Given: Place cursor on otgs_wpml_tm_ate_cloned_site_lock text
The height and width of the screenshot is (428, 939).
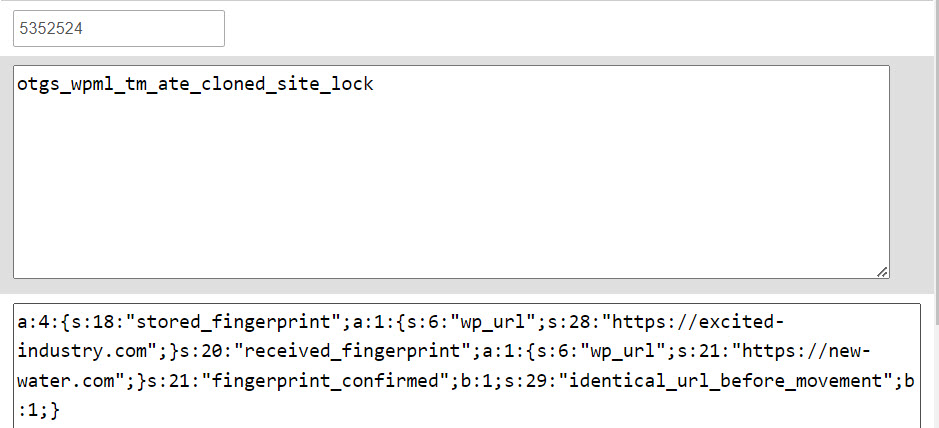Looking at the screenshot, I should pyautogui.click(x=195, y=84).
